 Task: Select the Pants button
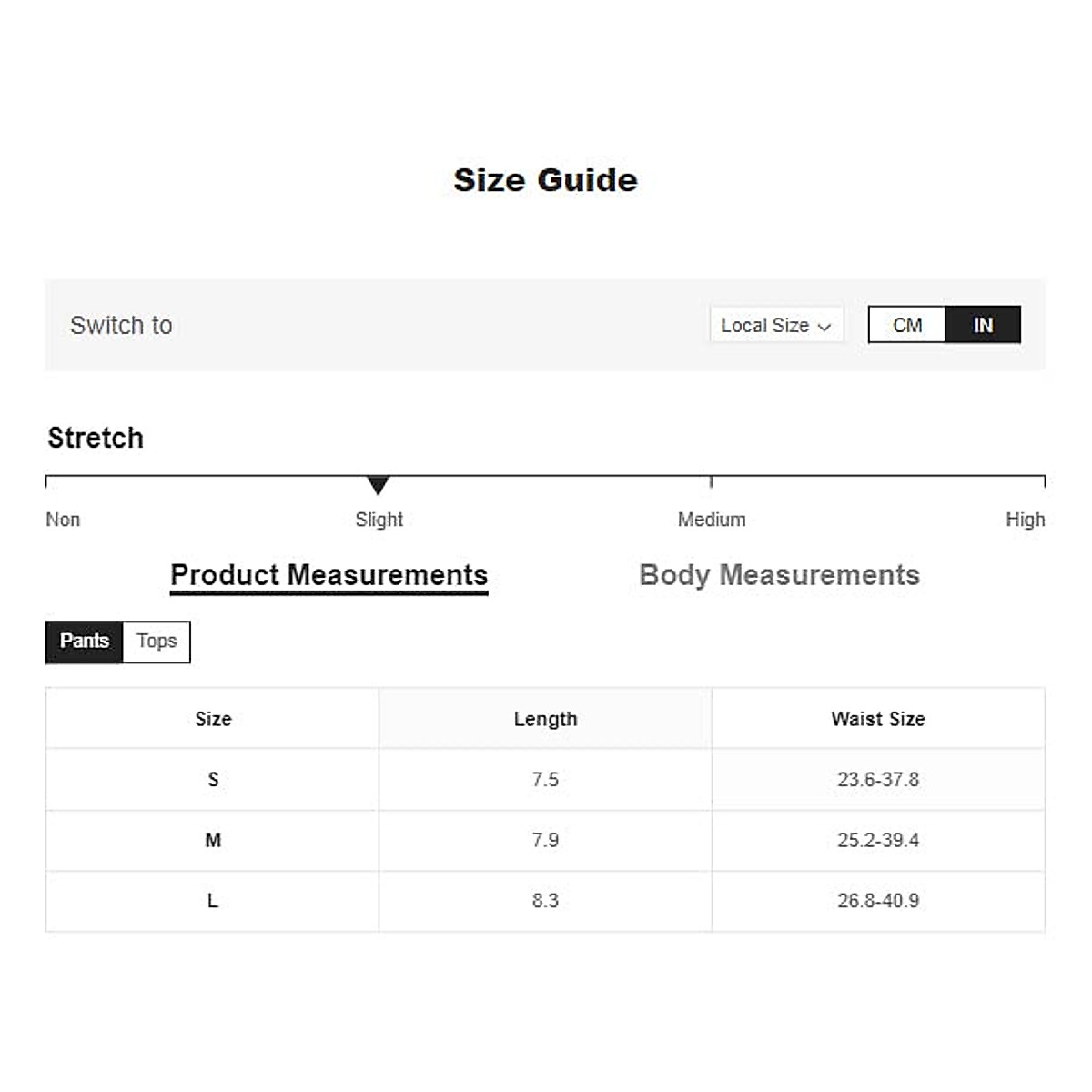click(x=84, y=642)
